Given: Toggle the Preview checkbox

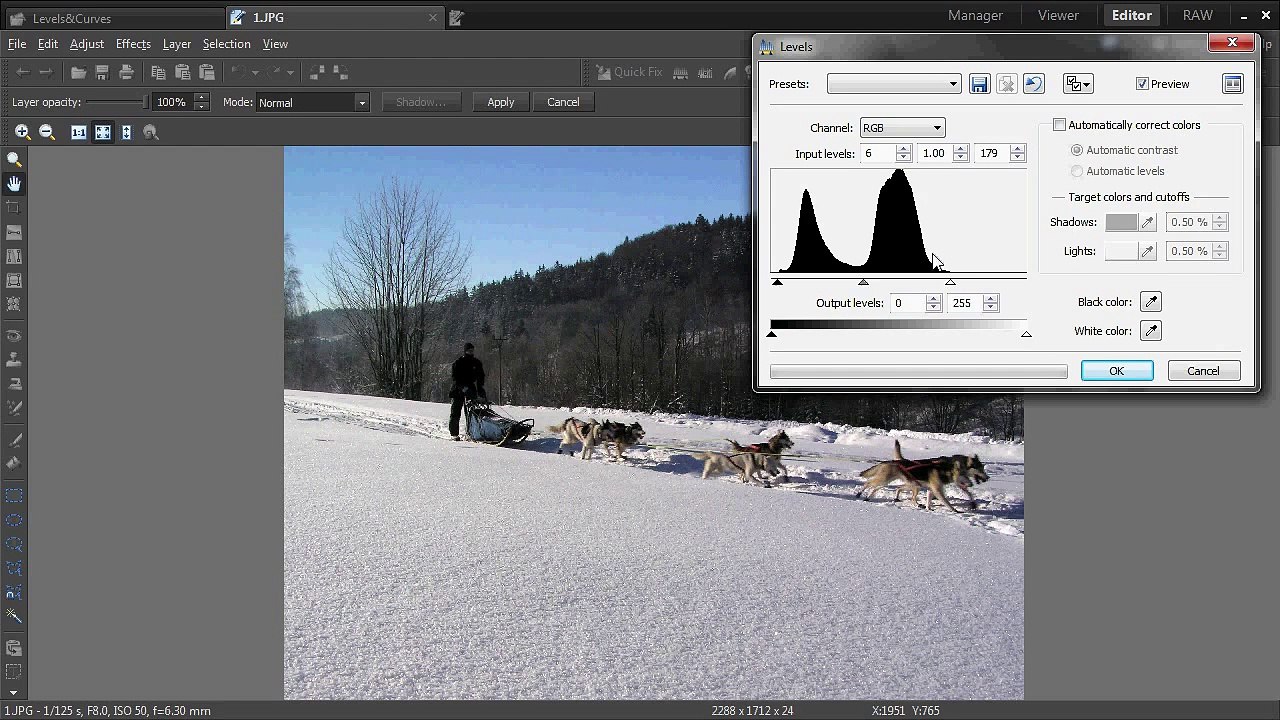Looking at the screenshot, I should coord(1142,84).
